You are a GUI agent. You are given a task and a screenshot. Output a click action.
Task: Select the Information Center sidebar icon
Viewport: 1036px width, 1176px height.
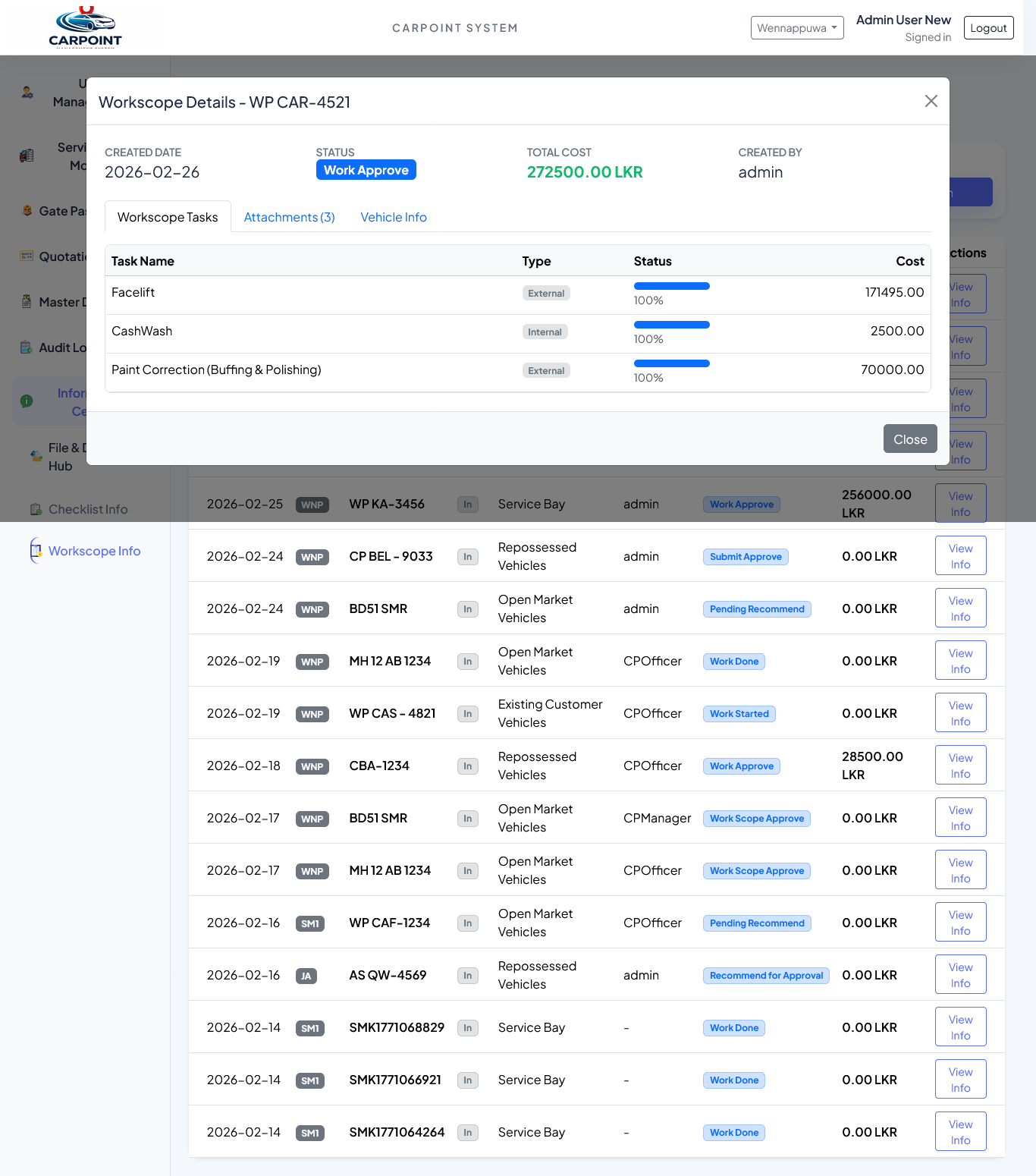coord(27,401)
